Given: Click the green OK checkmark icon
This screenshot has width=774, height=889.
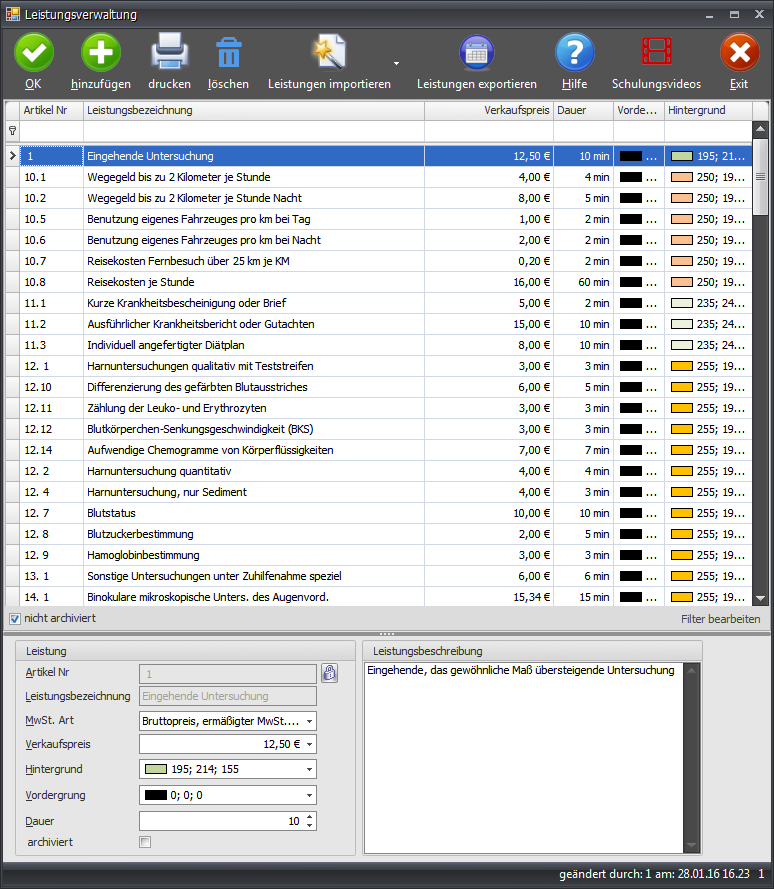Looking at the screenshot, I should [x=34, y=52].
